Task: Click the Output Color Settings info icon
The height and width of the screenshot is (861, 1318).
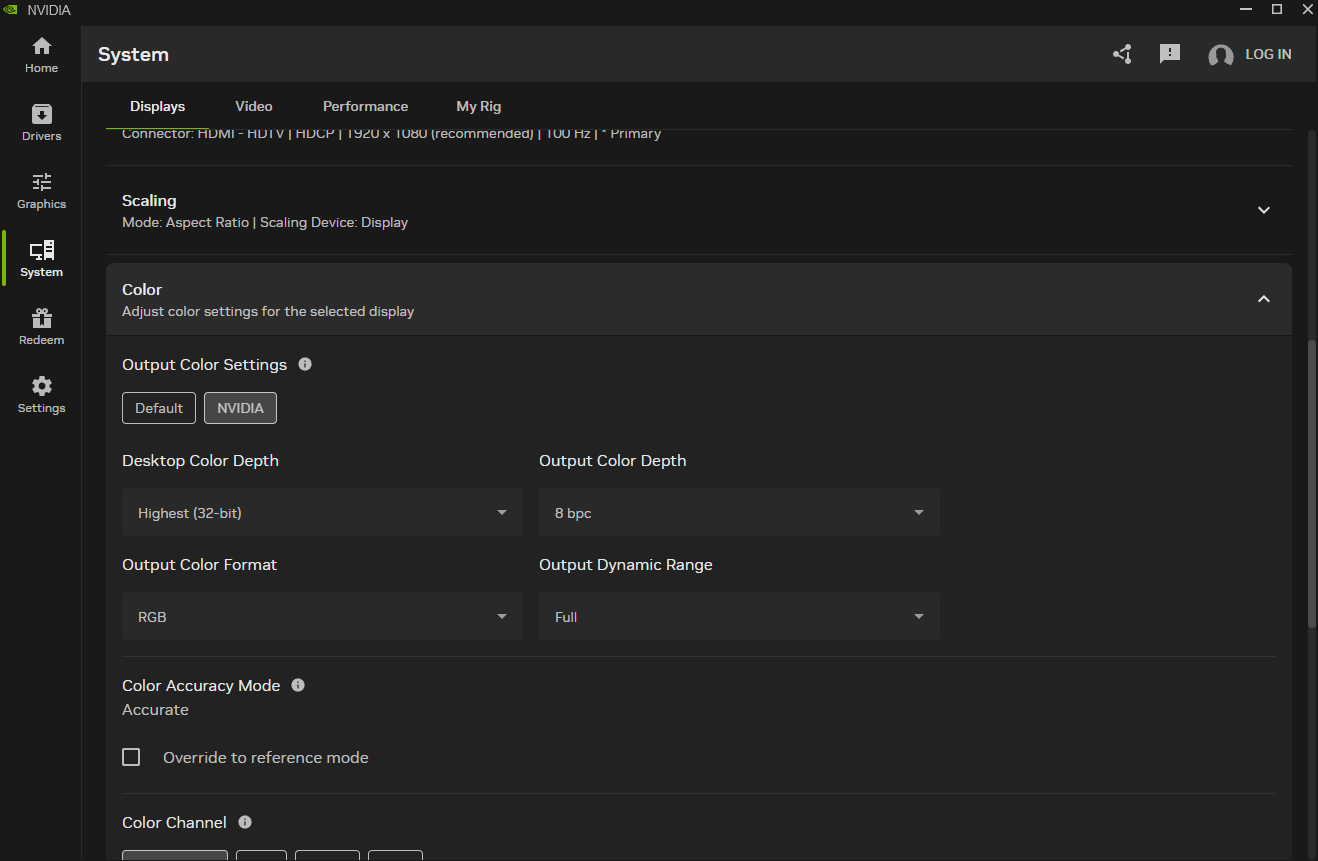Action: (305, 365)
